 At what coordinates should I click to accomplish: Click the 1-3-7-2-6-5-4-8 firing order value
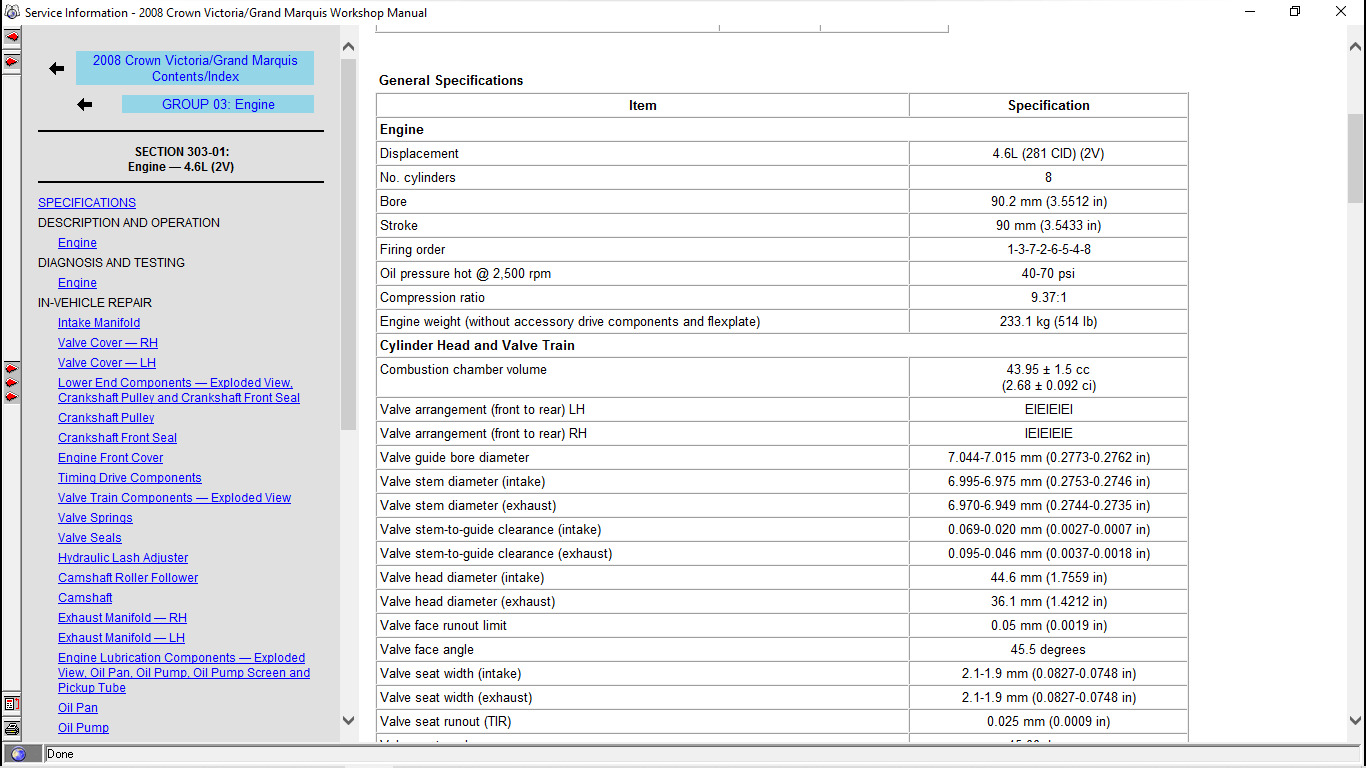[x=1048, y=250]
